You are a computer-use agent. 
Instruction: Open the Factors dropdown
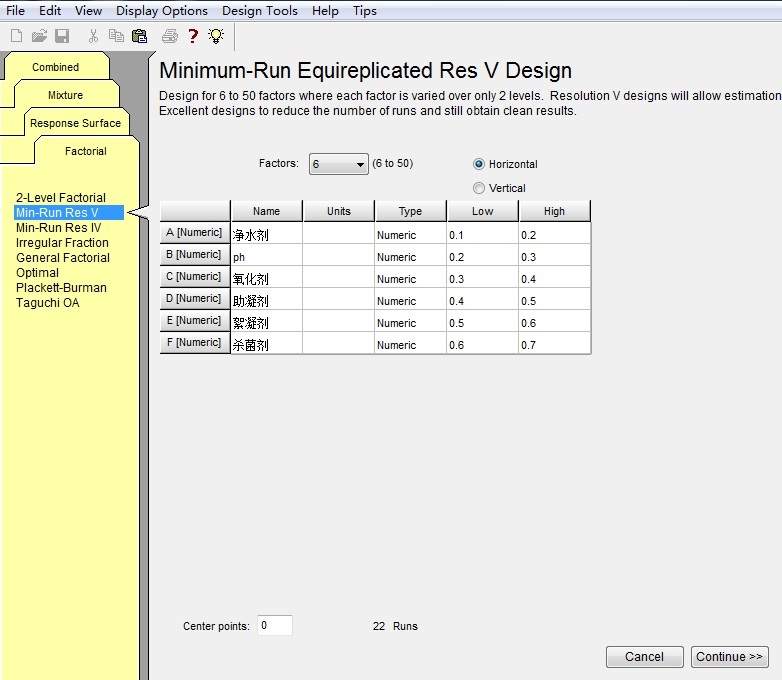click(339, 164)
